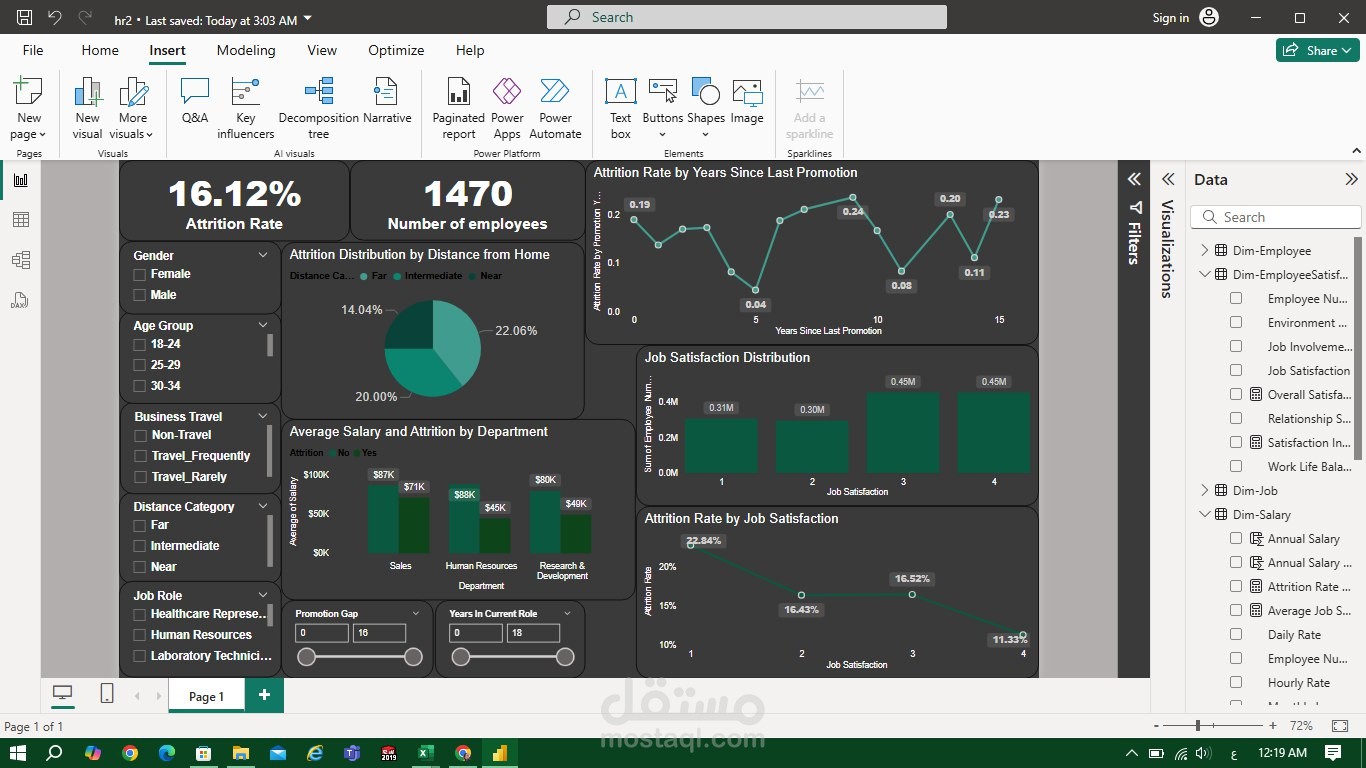Image resolution: width=1366 pixels, height=768 pixels.
Task: Open the Help ribbon tab
Action: point(470,50)
